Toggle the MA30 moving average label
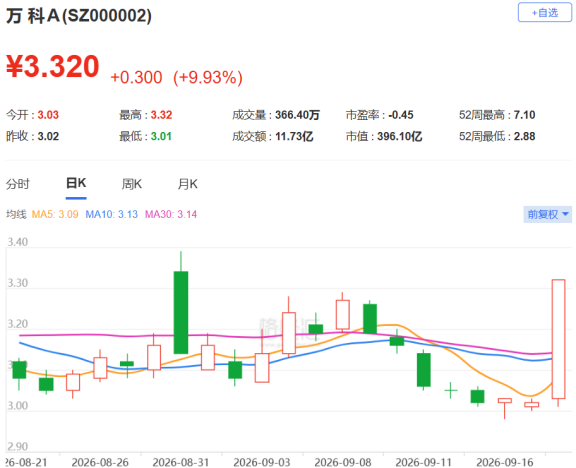576x468 pixels. click(171, 214)
